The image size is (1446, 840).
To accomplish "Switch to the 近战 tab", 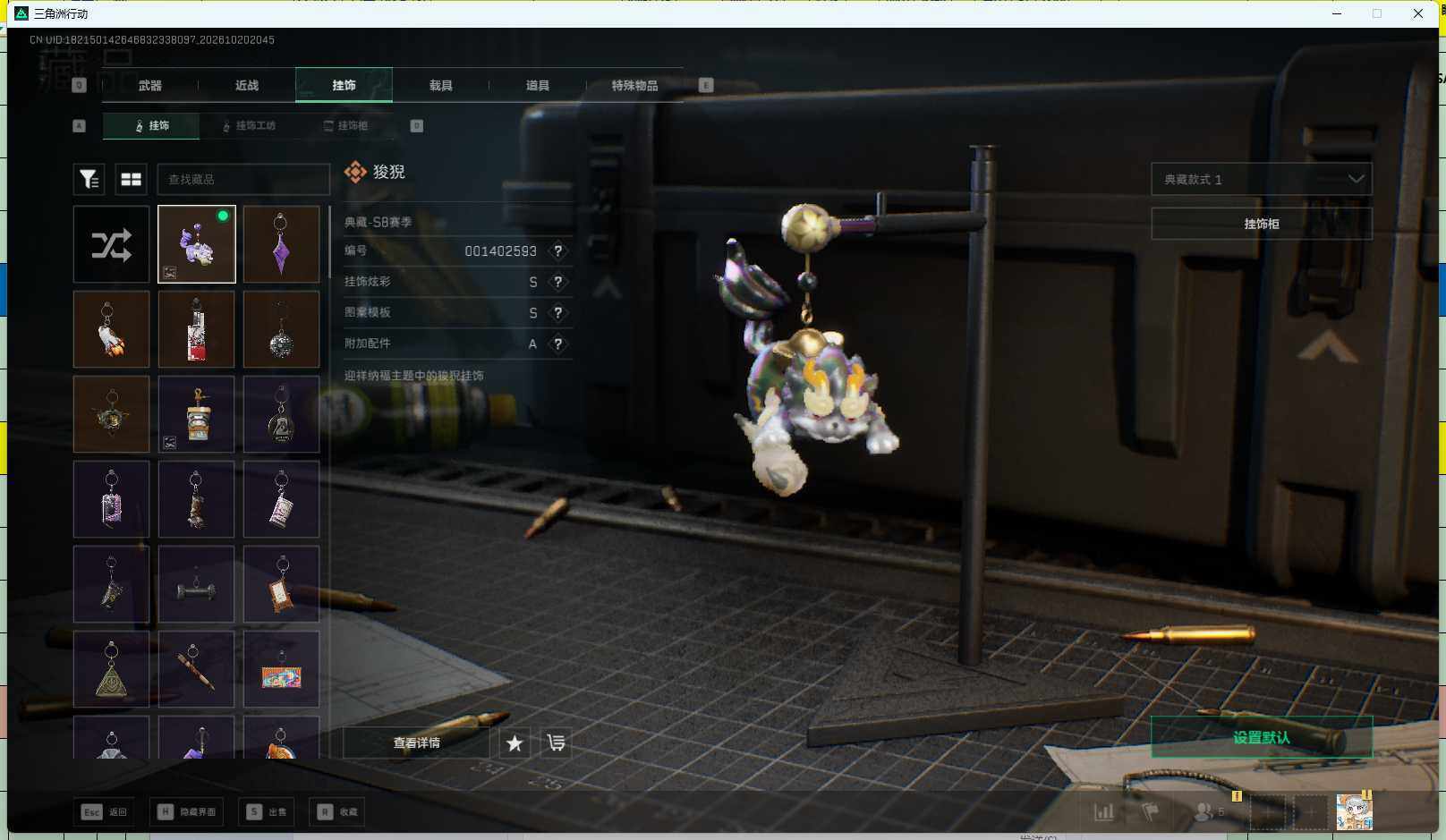I will point(247,85).
